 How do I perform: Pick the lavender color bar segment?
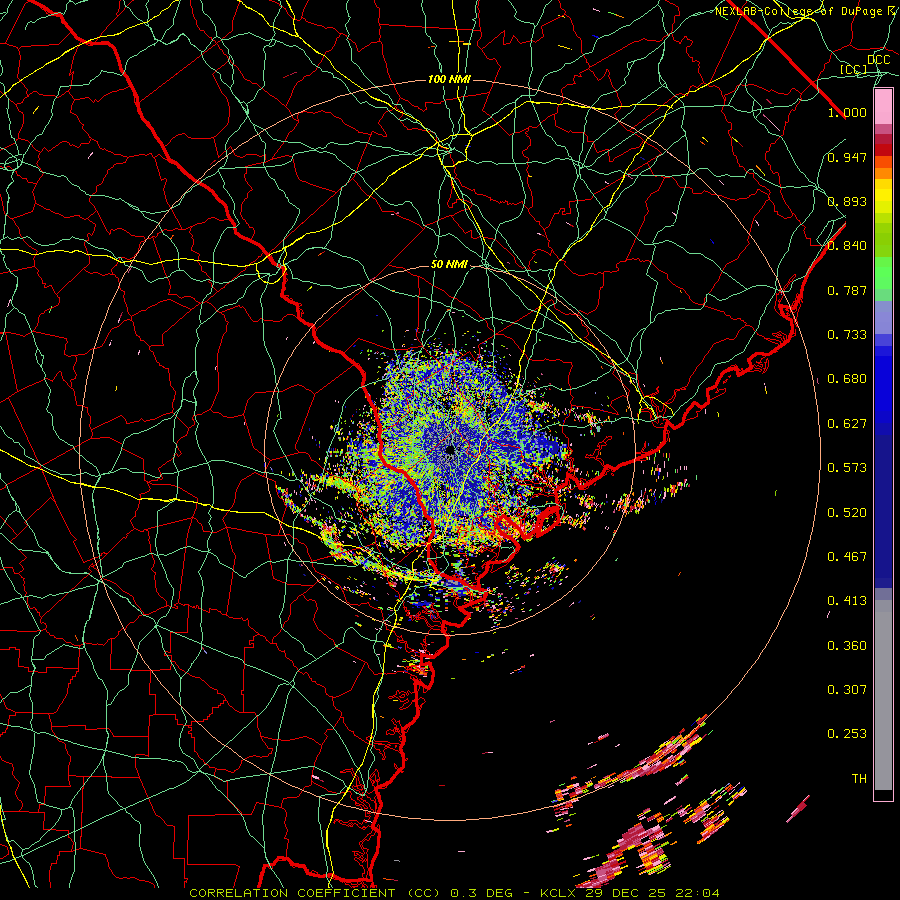click(x=883, y=317)
